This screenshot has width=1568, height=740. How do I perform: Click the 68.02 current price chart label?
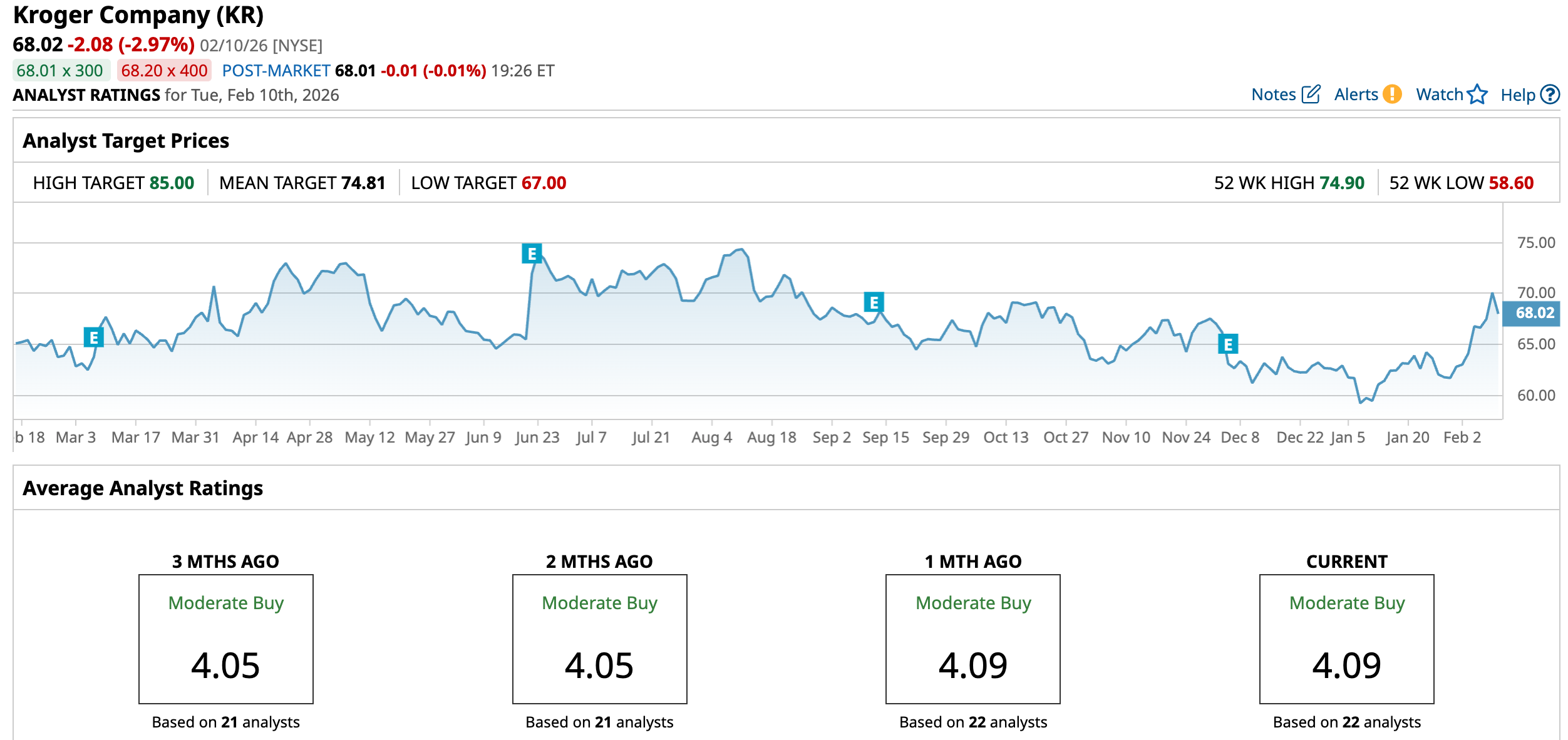click(x=1534, y=312)
